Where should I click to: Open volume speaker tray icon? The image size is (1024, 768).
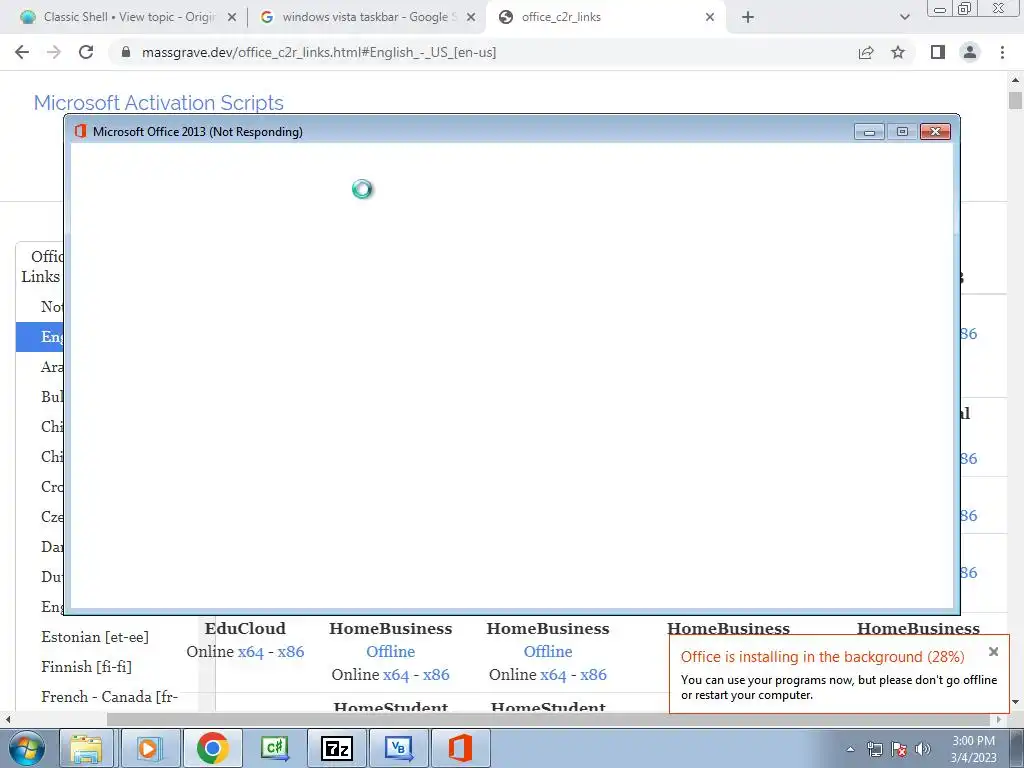pos(923,749)
